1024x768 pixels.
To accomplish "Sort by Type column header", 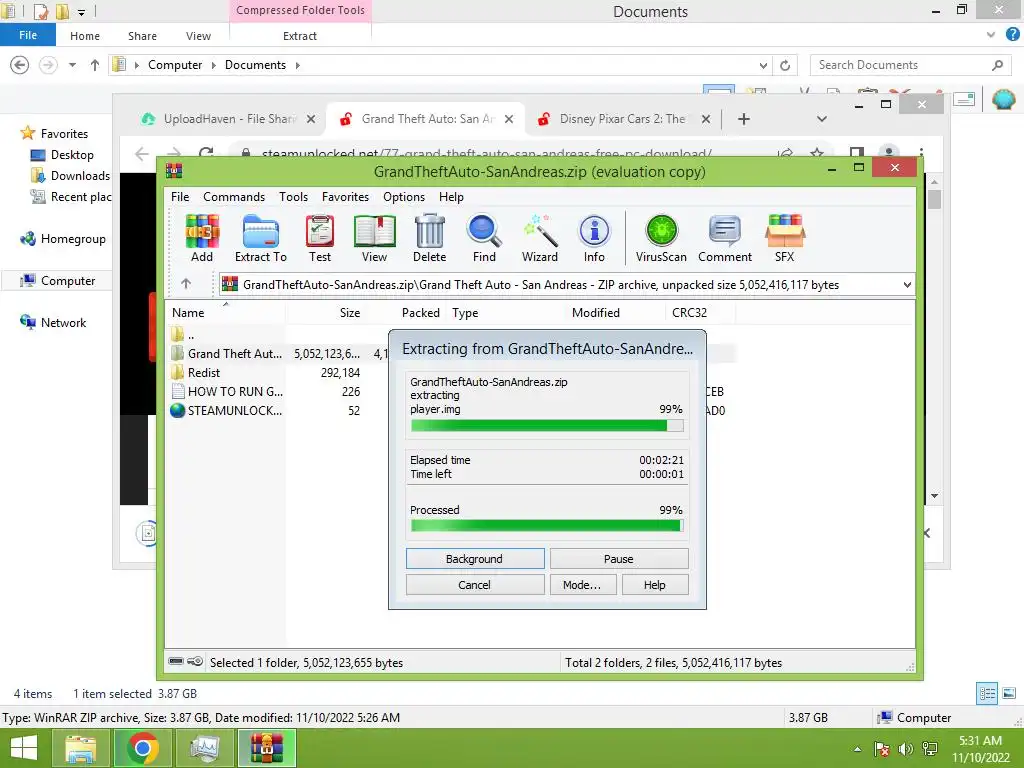I will point(505,313).
